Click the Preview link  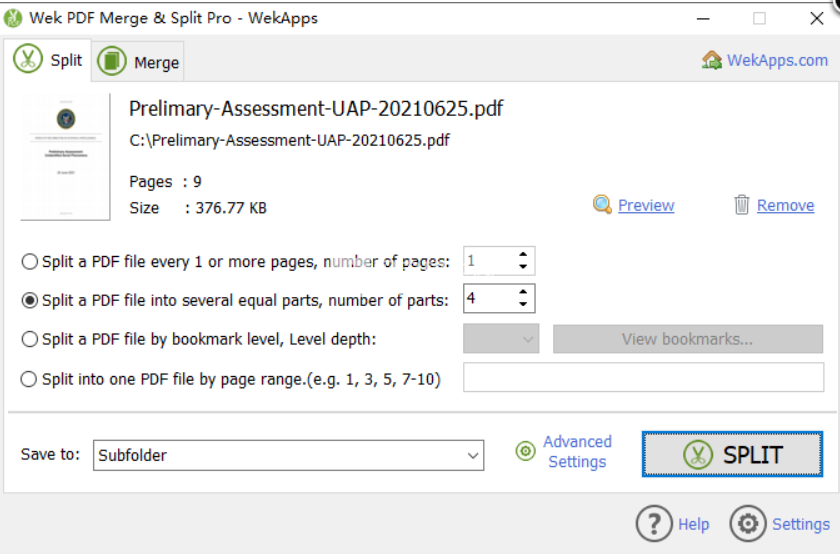(x=646, y=205)
